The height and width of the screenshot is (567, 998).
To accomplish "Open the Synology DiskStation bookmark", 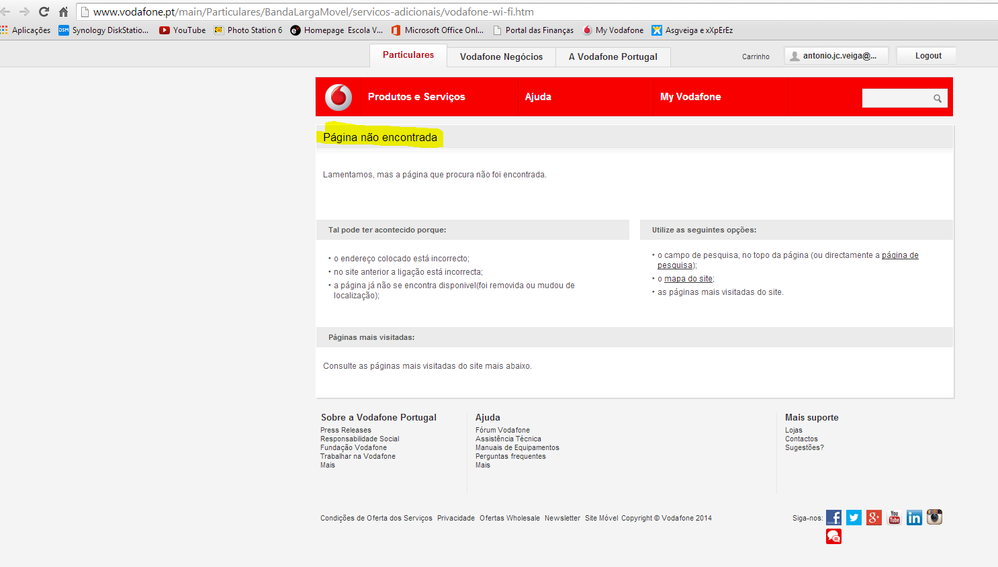I will [103, 30].
